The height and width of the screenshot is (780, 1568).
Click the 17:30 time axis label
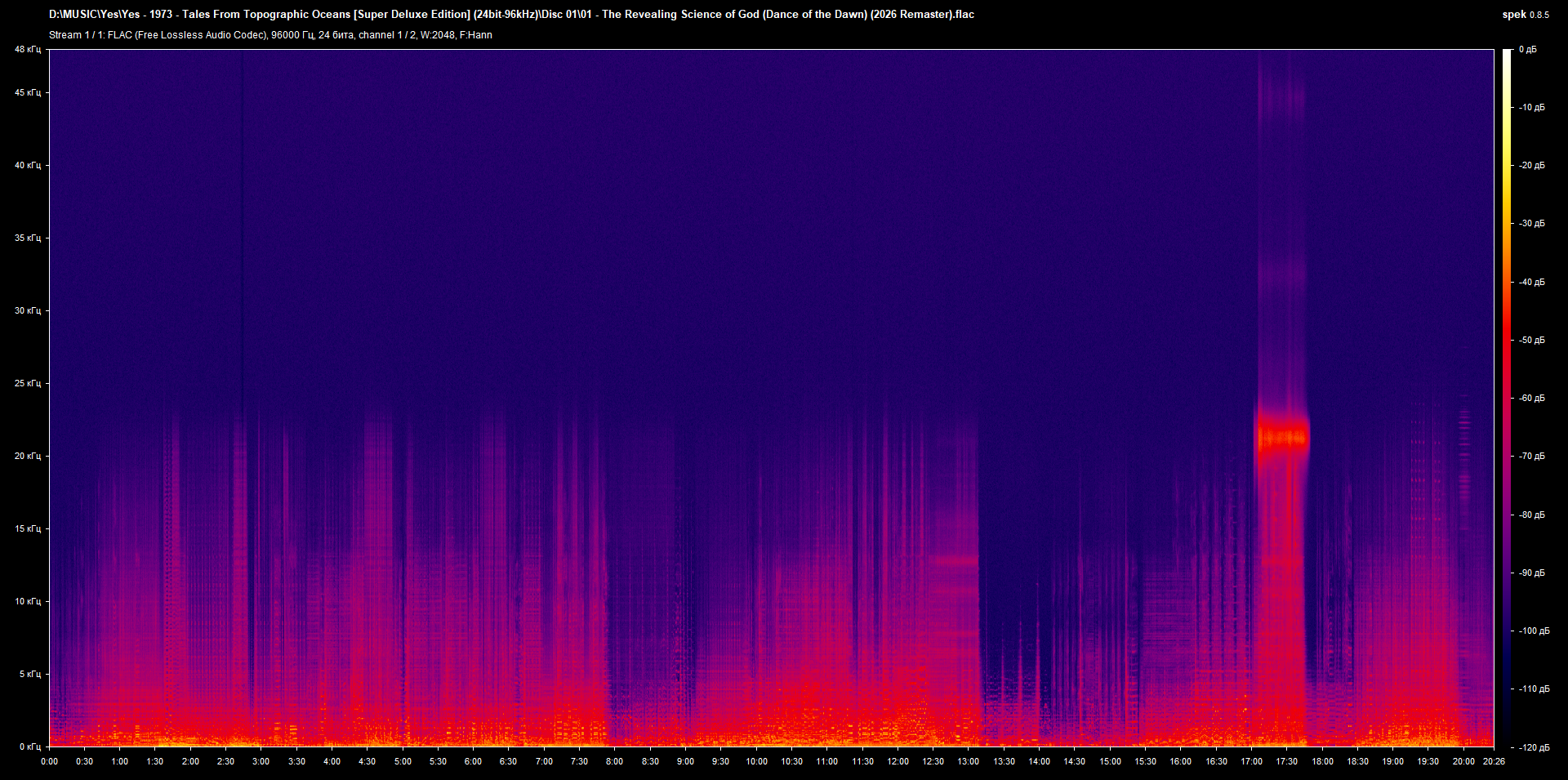1286,762
